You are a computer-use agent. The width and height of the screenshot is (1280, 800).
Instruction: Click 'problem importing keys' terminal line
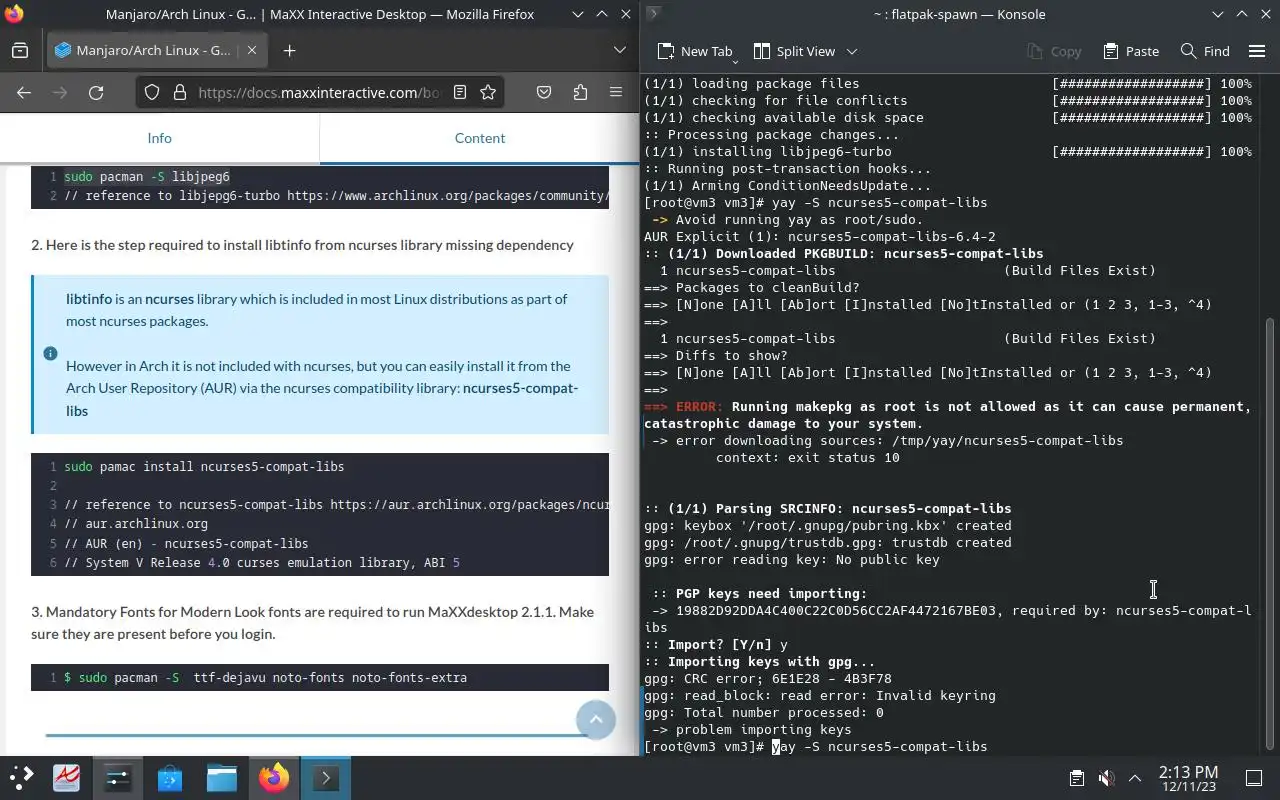748,730
